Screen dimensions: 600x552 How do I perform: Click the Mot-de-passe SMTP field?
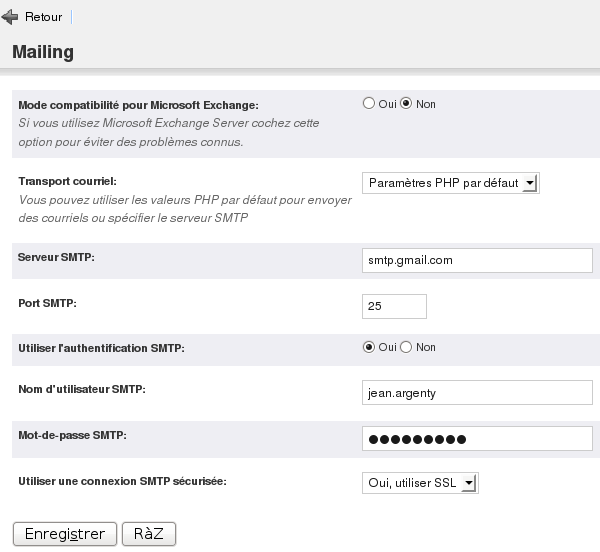click(x=477, y=439)
